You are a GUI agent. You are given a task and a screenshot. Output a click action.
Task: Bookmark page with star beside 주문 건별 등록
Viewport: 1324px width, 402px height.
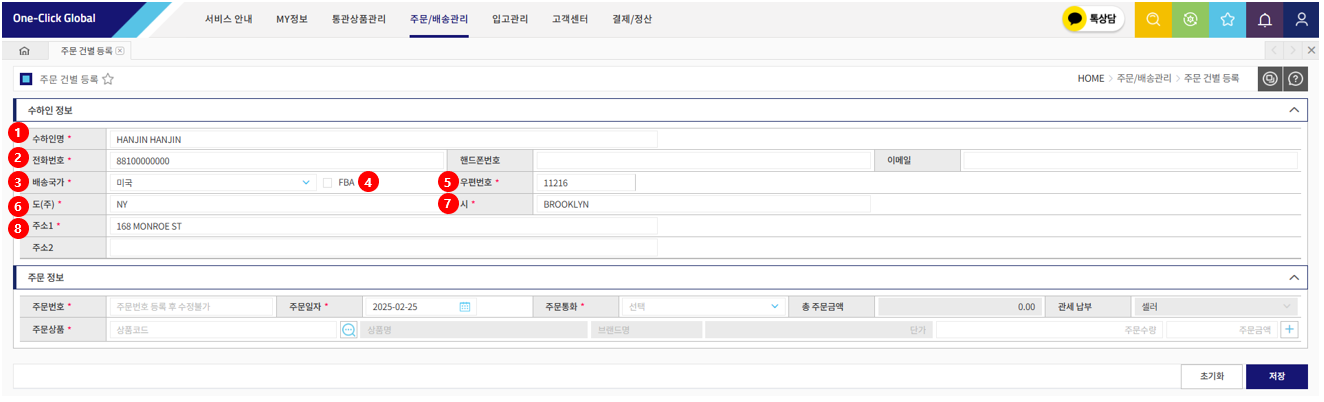(108, 79)
